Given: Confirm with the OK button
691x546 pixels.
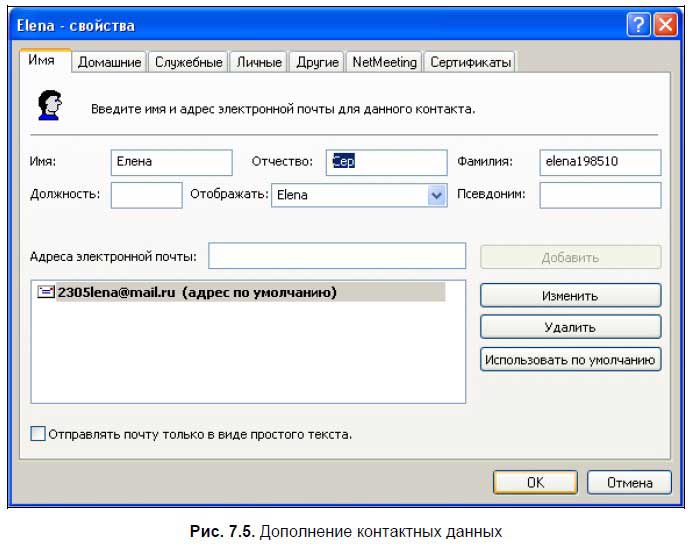Looking at the screenshot, I should coord(535,482).
